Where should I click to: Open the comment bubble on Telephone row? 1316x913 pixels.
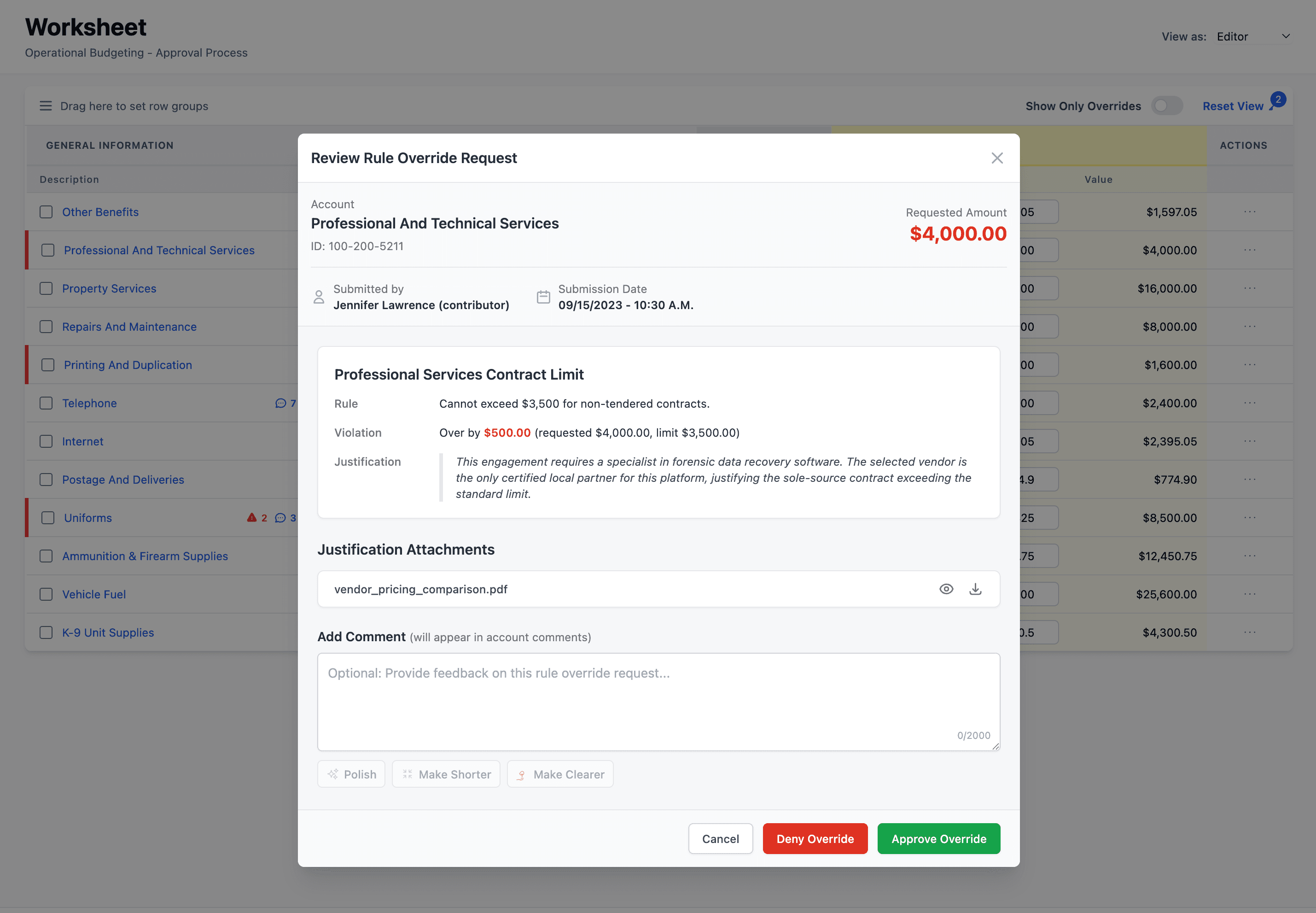click(x=281, y=403)
